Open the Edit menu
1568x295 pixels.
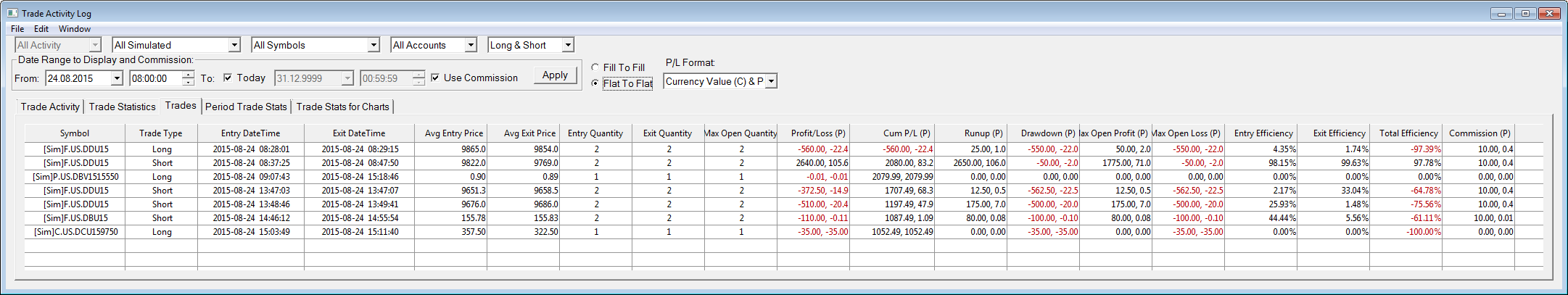pyautogui.click(x=41, y=29)
